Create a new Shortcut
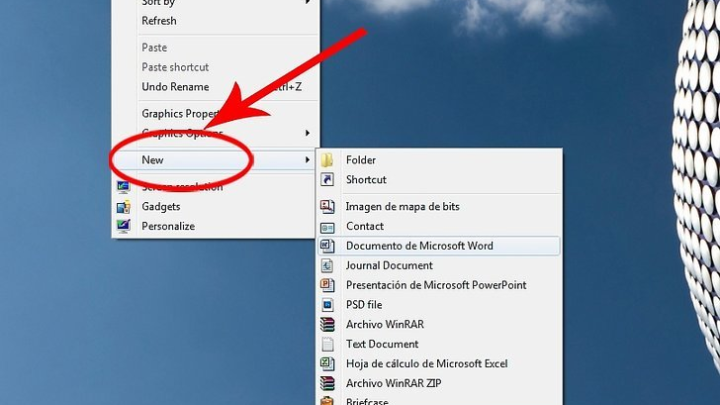Screen dimensions: 720x405 (366, 180)
